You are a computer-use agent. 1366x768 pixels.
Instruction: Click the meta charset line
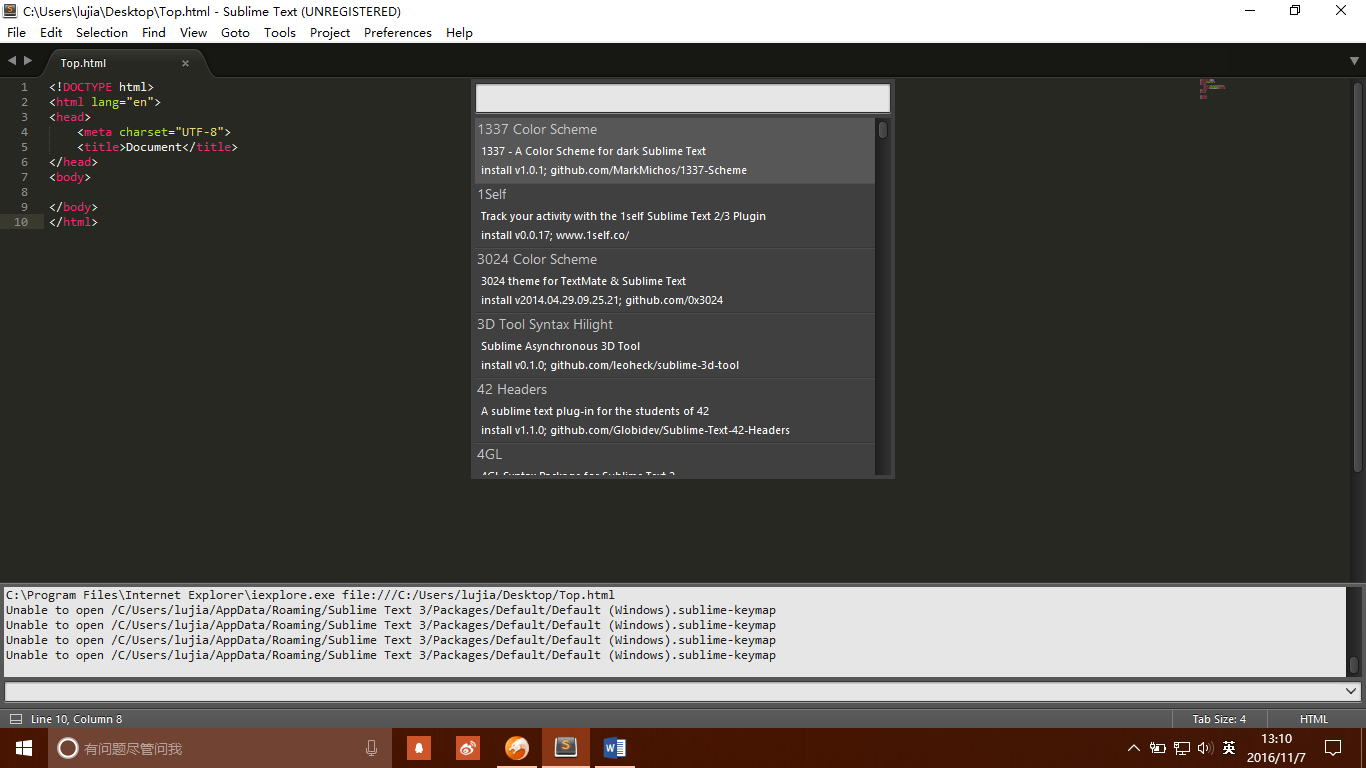pos(154,132)
